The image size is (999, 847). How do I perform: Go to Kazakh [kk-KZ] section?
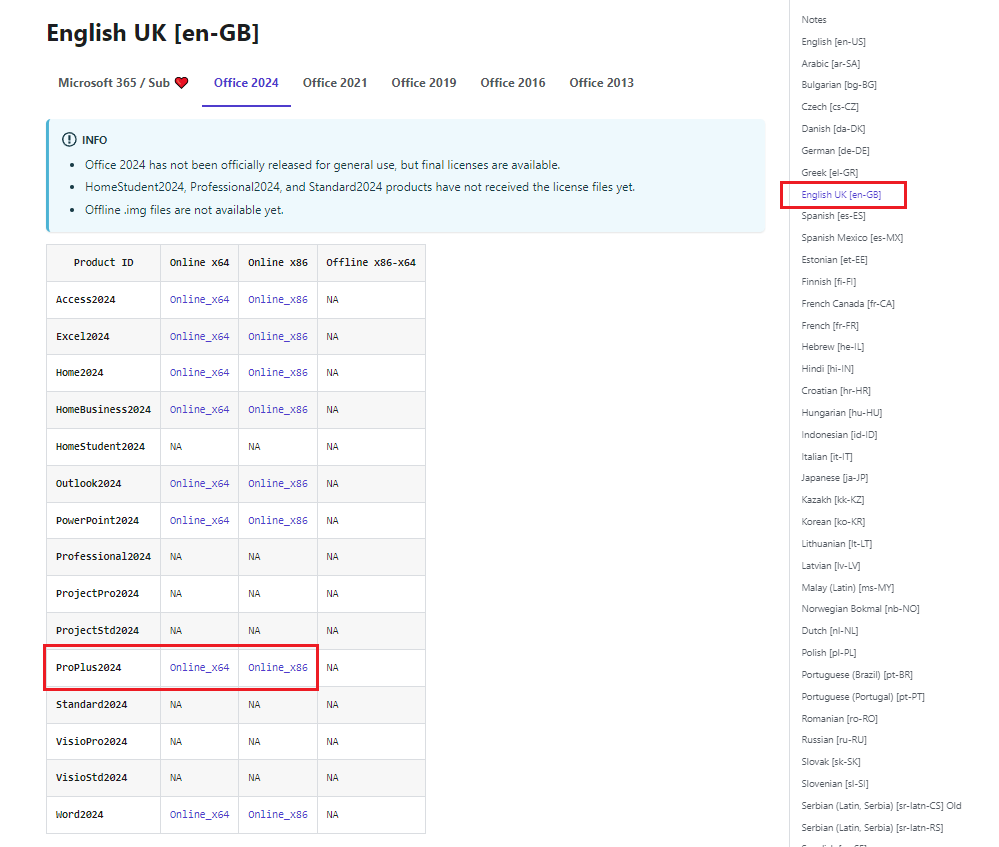833,500
